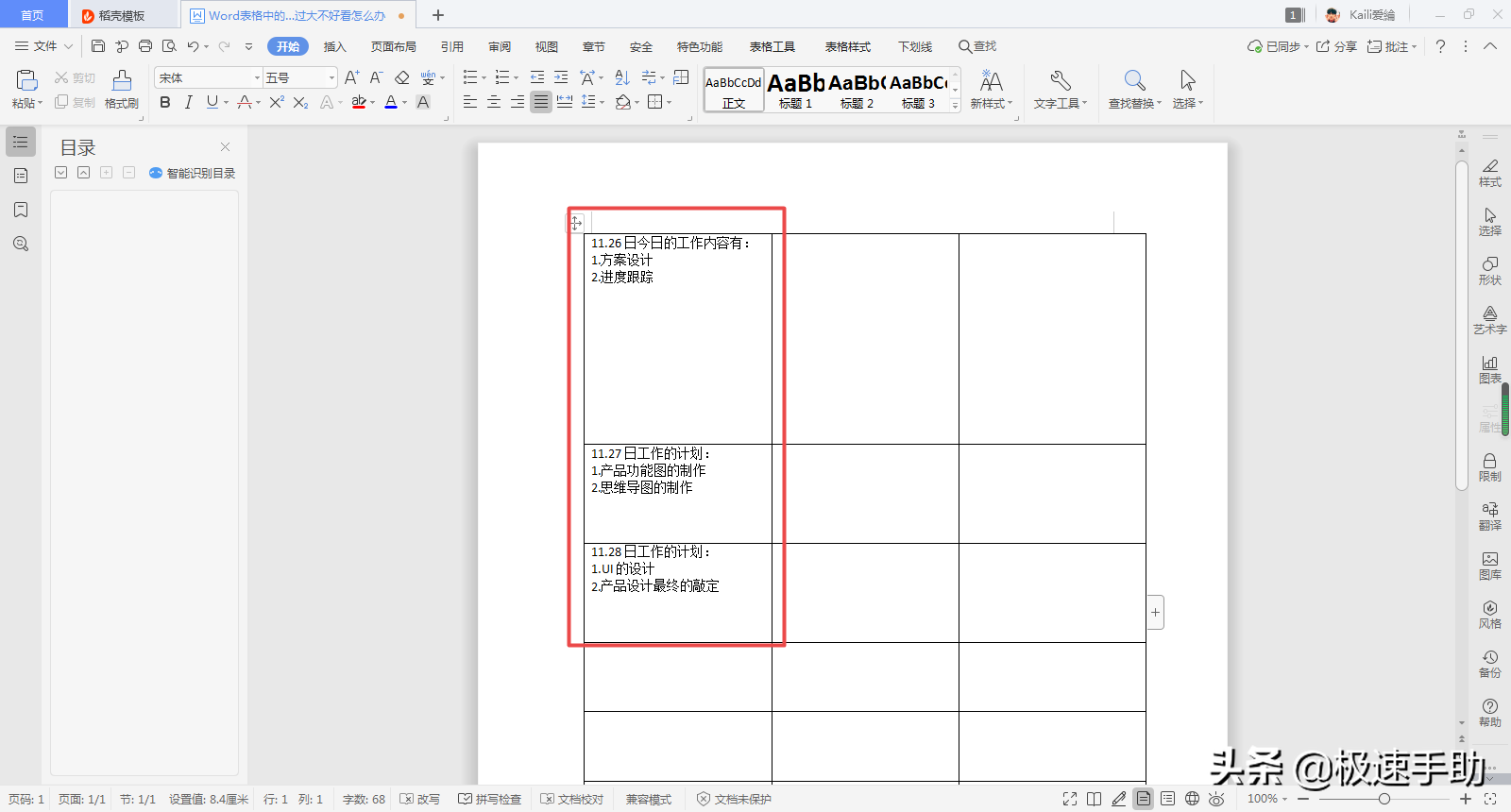
Task: Switch to the Insert (插入) tab
Action: 335,46
